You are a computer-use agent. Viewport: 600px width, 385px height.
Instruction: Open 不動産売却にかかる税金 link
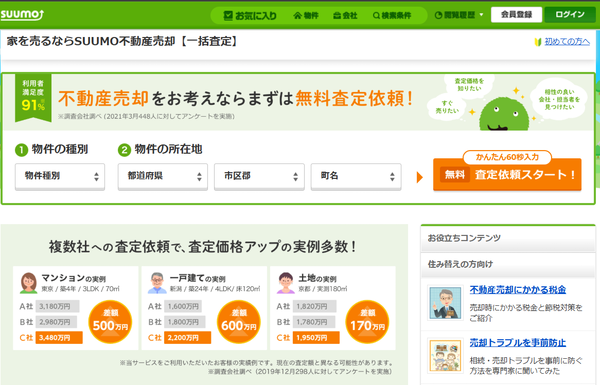click(x=518, y=290)
